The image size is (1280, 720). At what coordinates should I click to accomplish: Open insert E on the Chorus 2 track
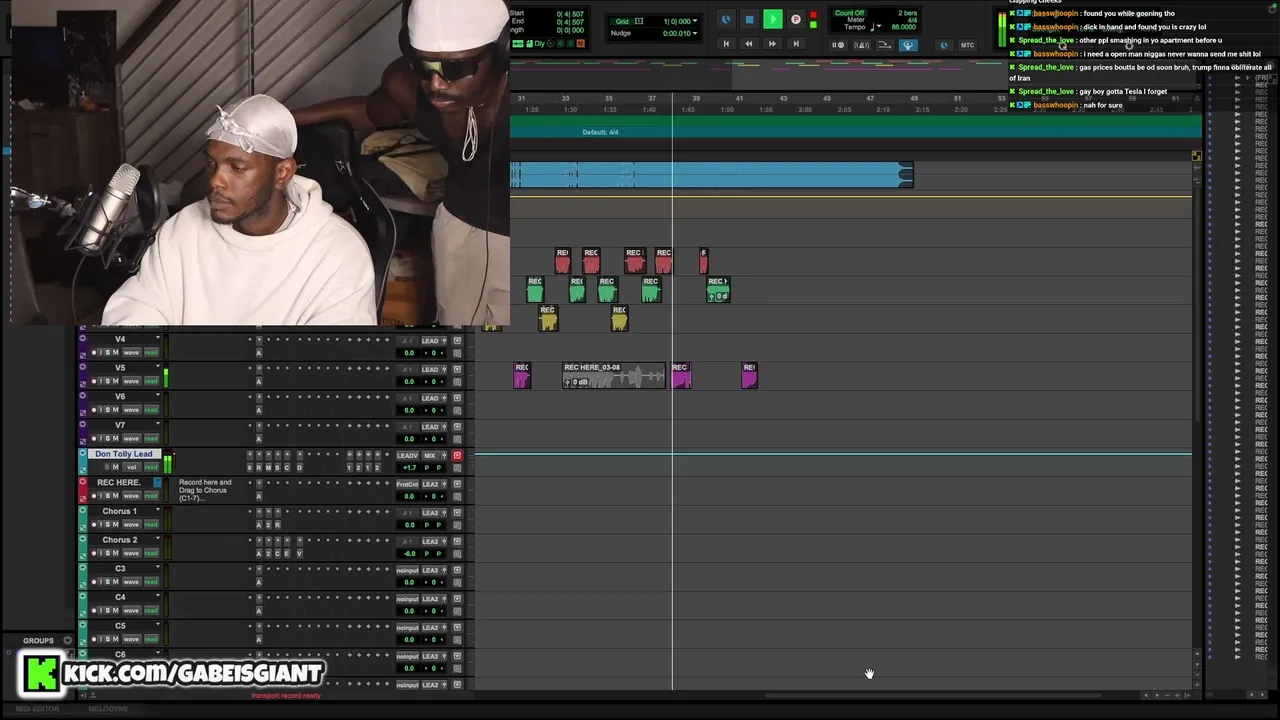[x=287, y=554]
